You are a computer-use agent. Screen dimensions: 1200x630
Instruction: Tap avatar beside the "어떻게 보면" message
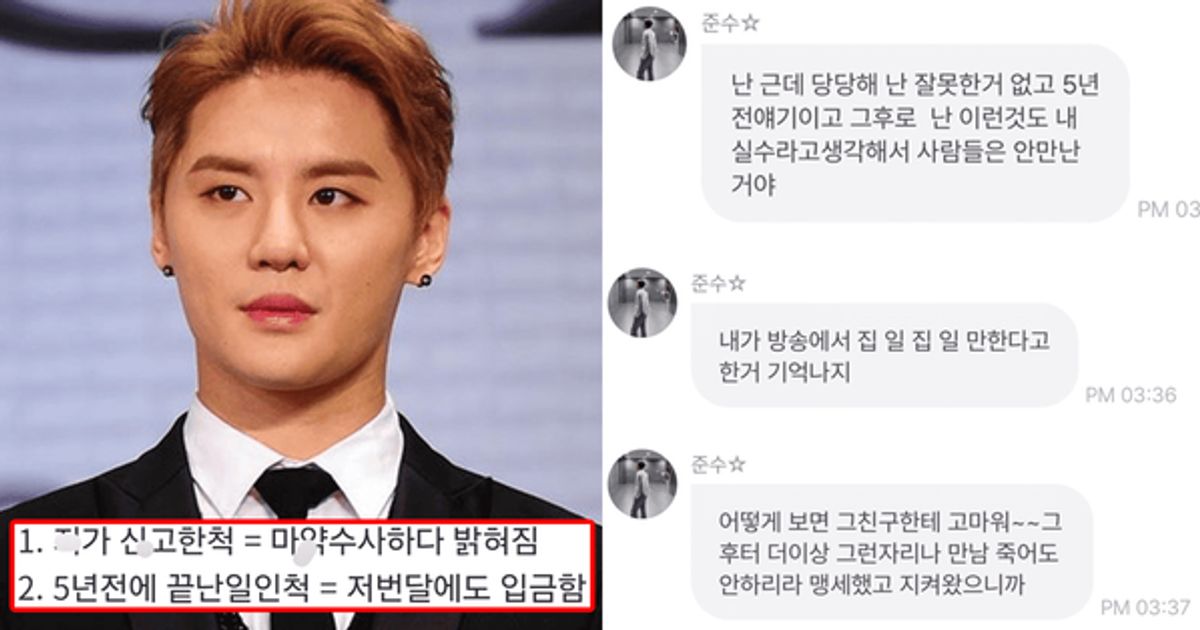(x=643, y=483)
